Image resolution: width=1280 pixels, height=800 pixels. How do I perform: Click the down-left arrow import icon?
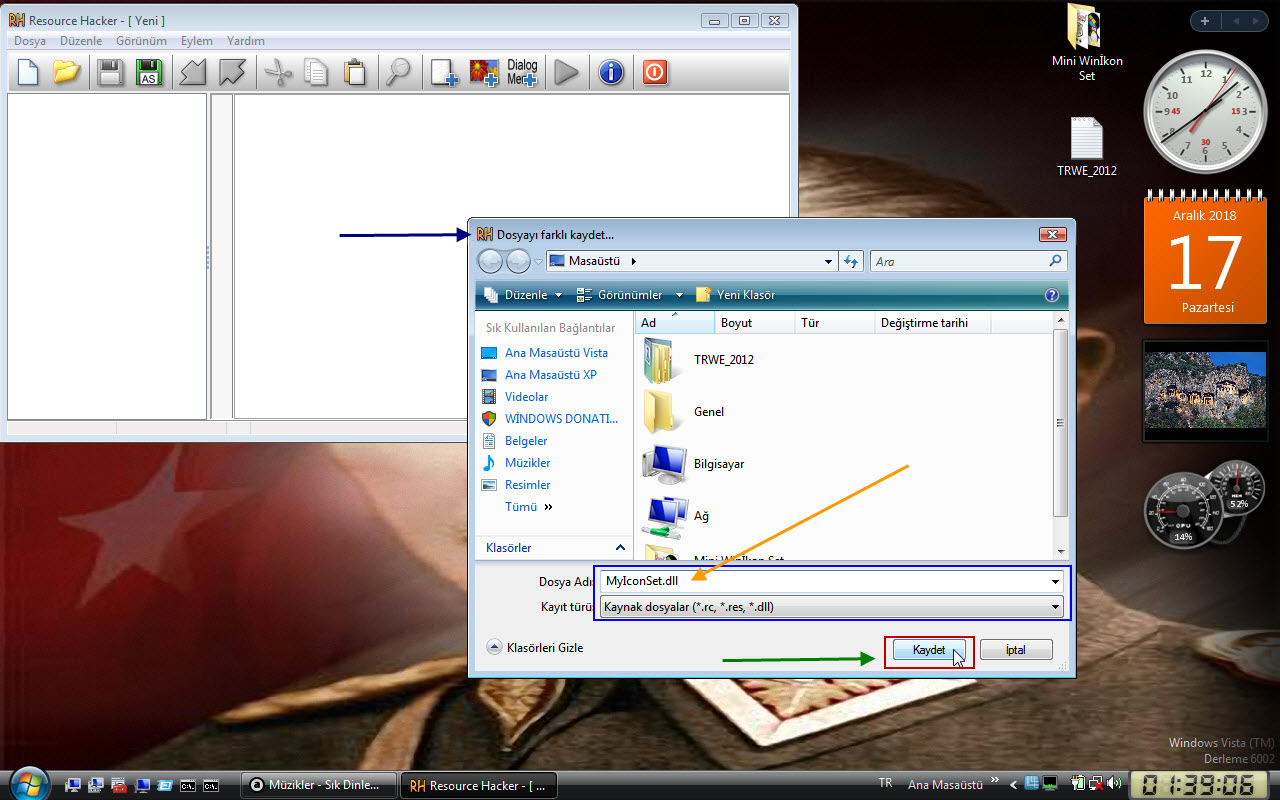tap(191, 72)
